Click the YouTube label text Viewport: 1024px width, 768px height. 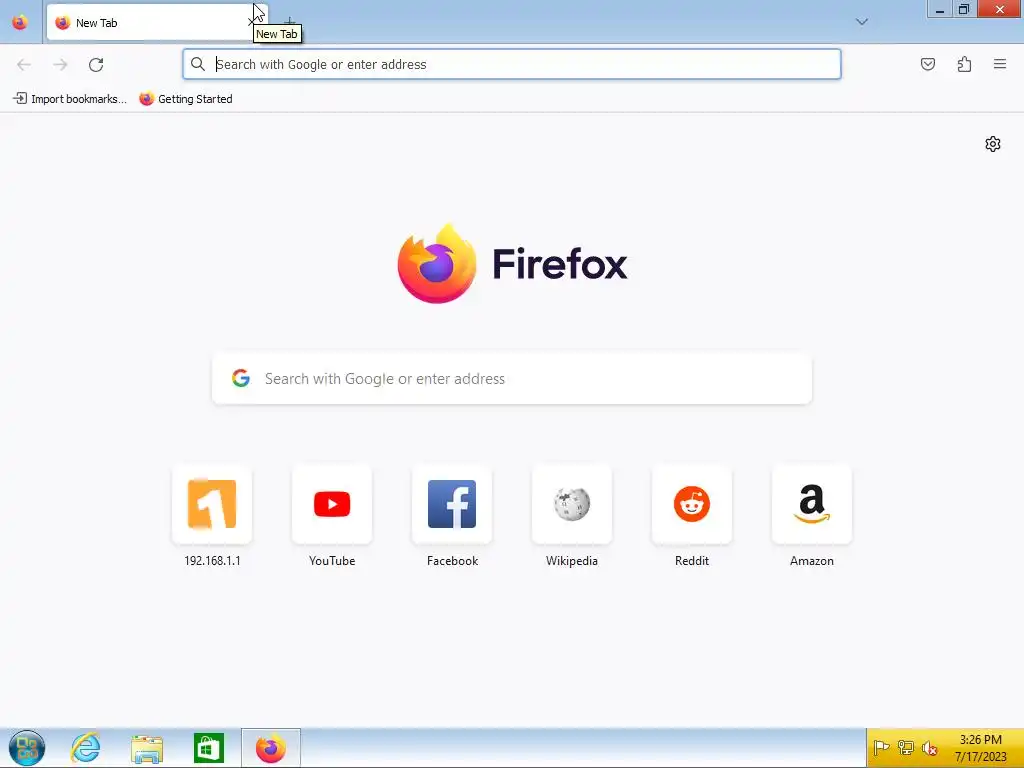pyautogui.click(x=332, y=561)
